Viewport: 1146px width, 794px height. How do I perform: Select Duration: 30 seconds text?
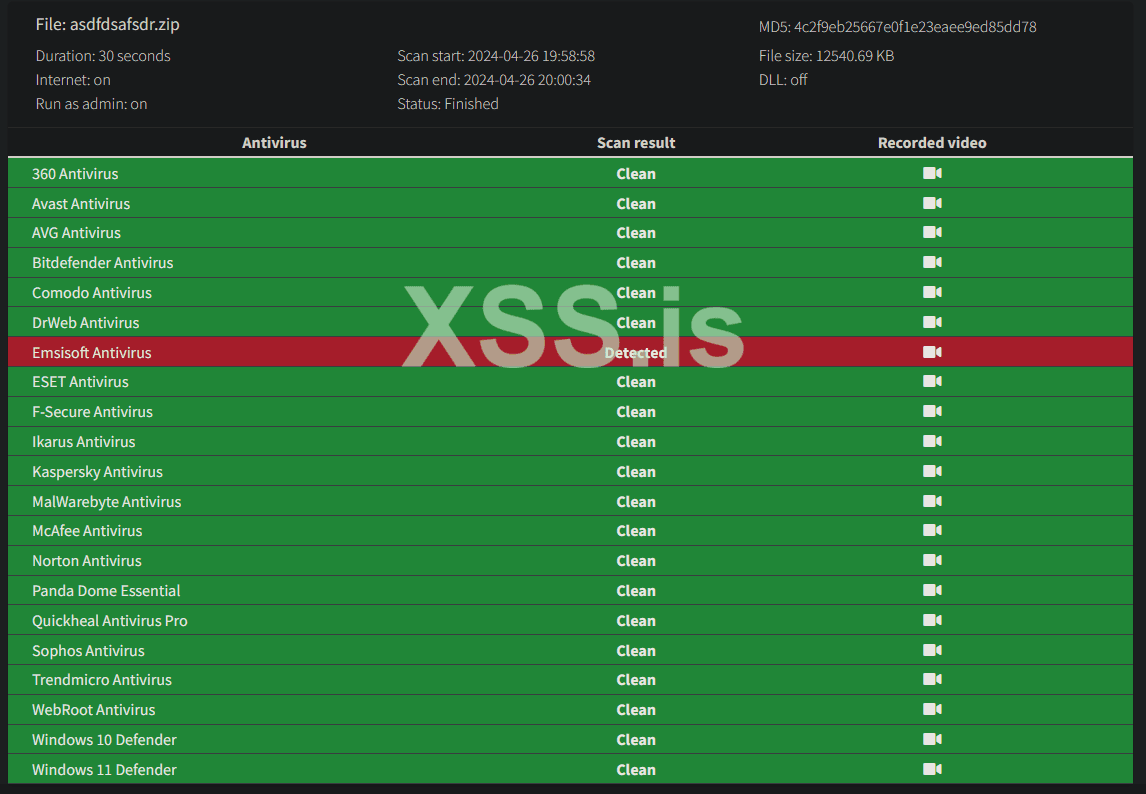103,56
